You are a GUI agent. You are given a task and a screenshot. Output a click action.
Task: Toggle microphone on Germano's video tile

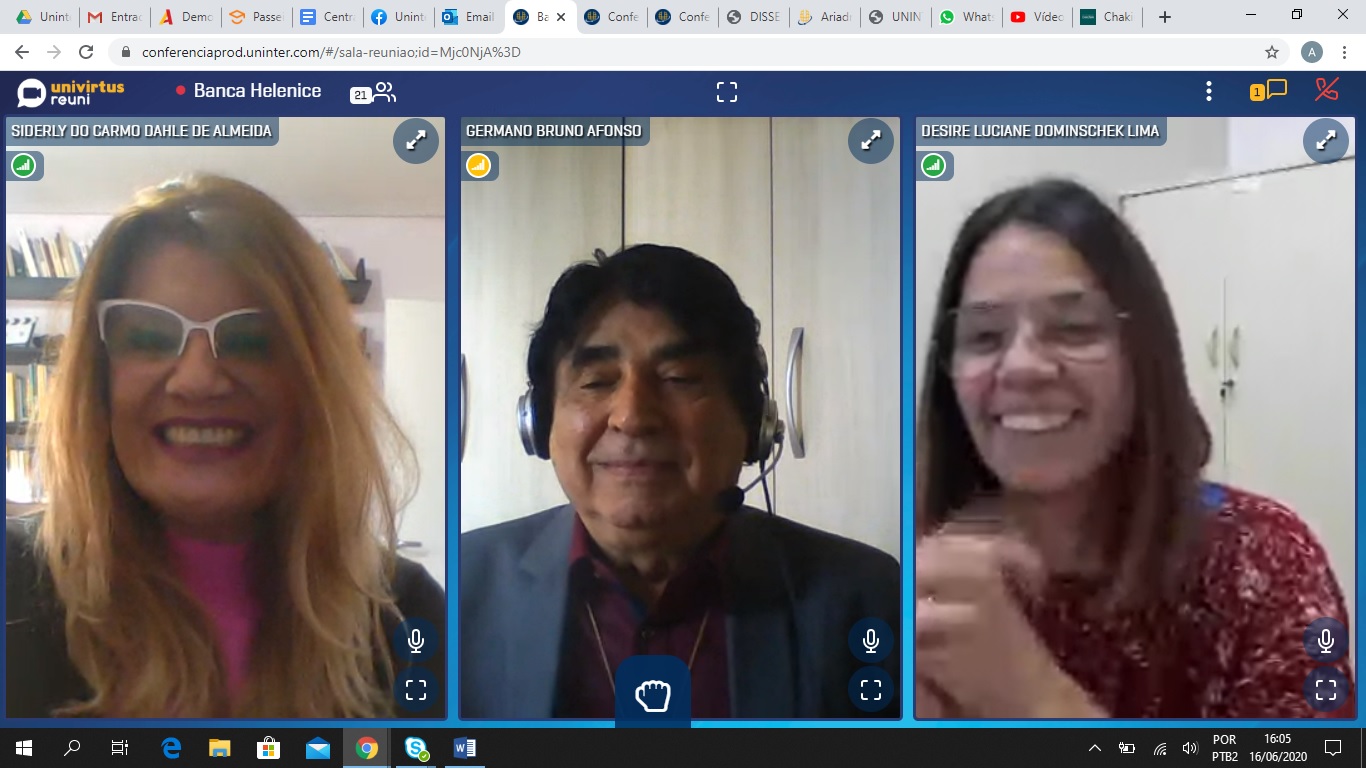[x=870, y=640]
